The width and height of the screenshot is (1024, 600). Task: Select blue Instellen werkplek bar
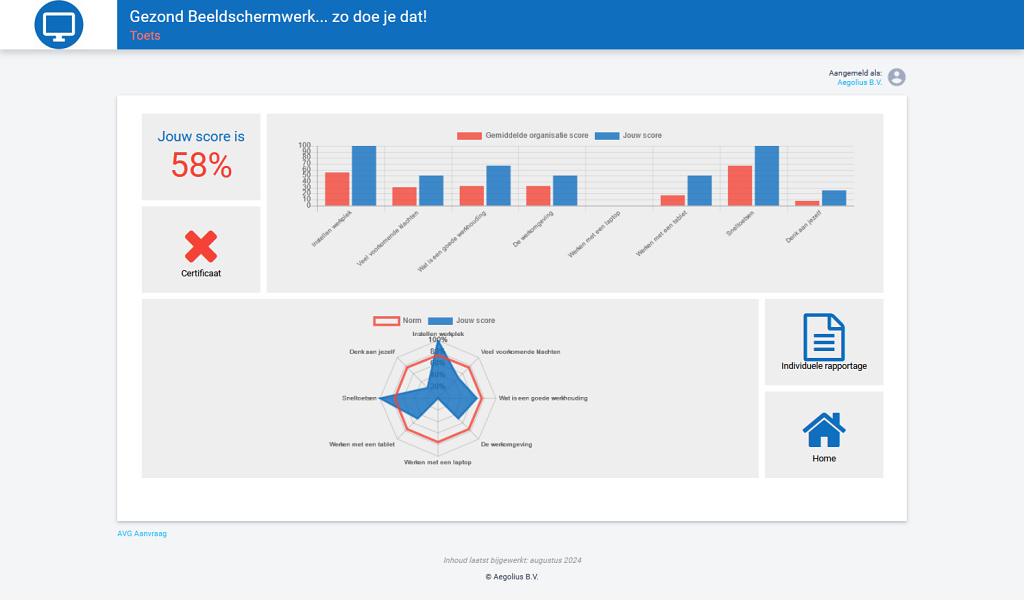[x=364, y=176]
